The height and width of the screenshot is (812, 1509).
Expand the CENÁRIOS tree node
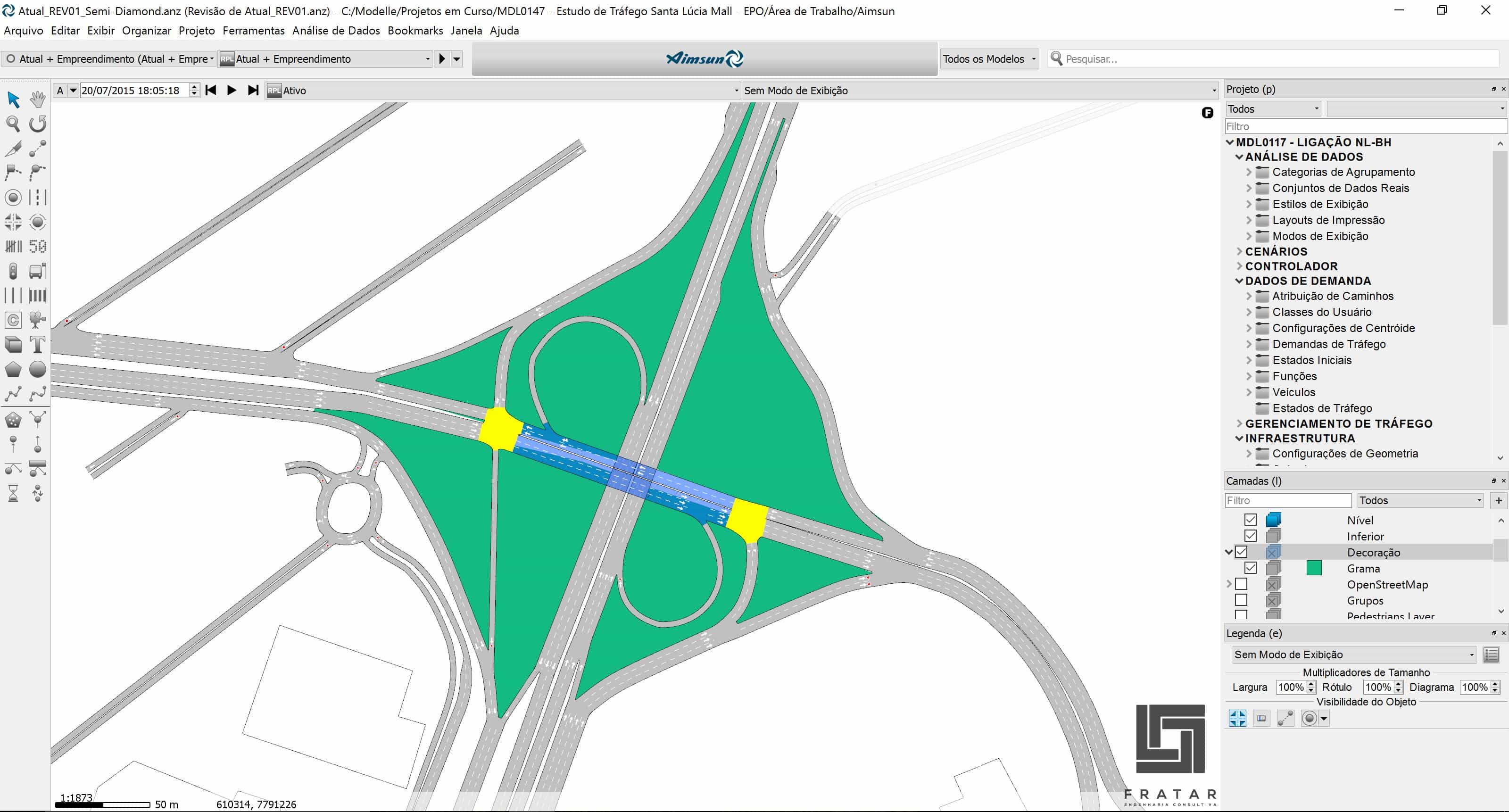point(1239,251)
